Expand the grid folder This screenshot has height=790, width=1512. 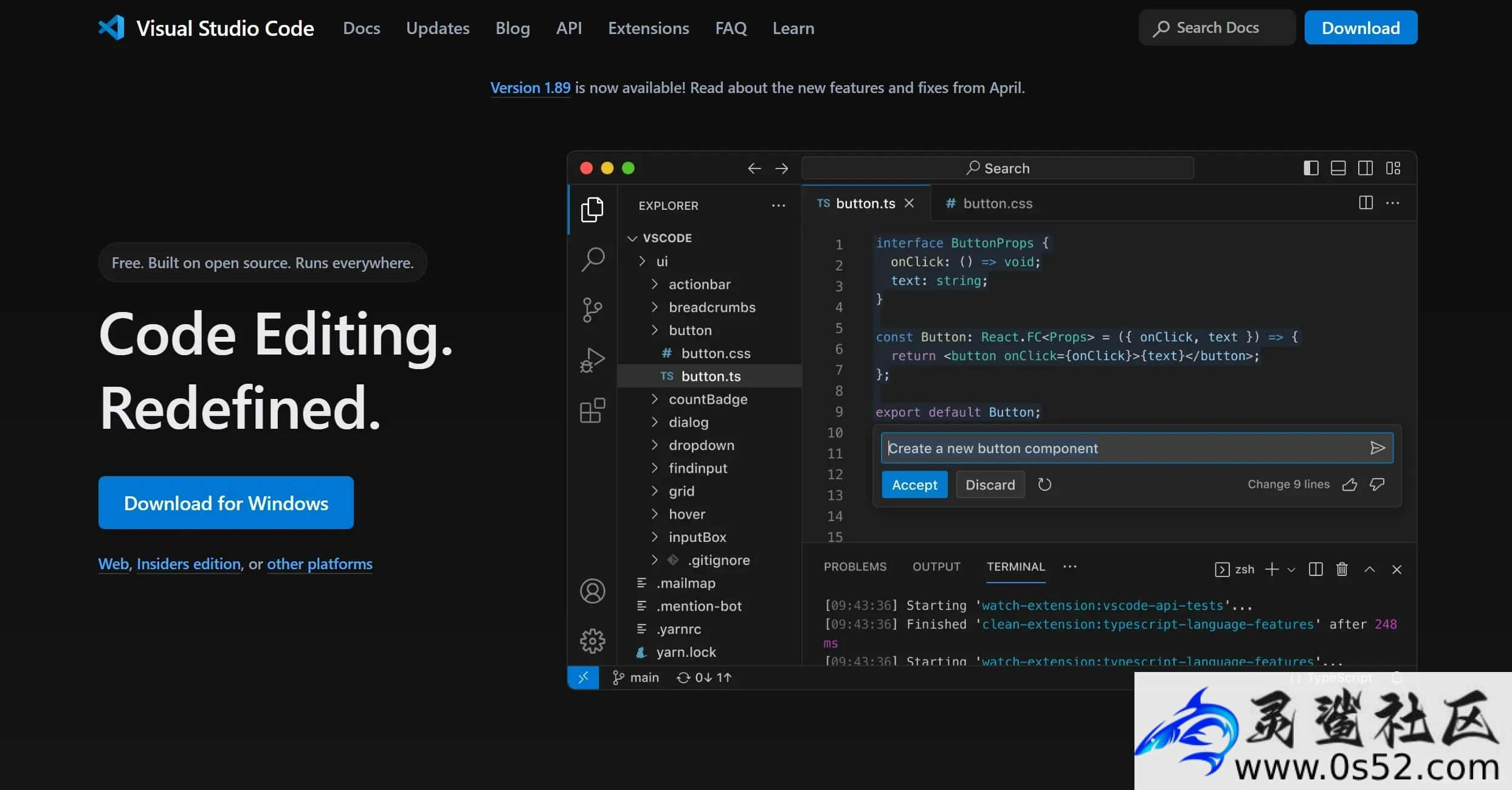[x=654, y=491]
